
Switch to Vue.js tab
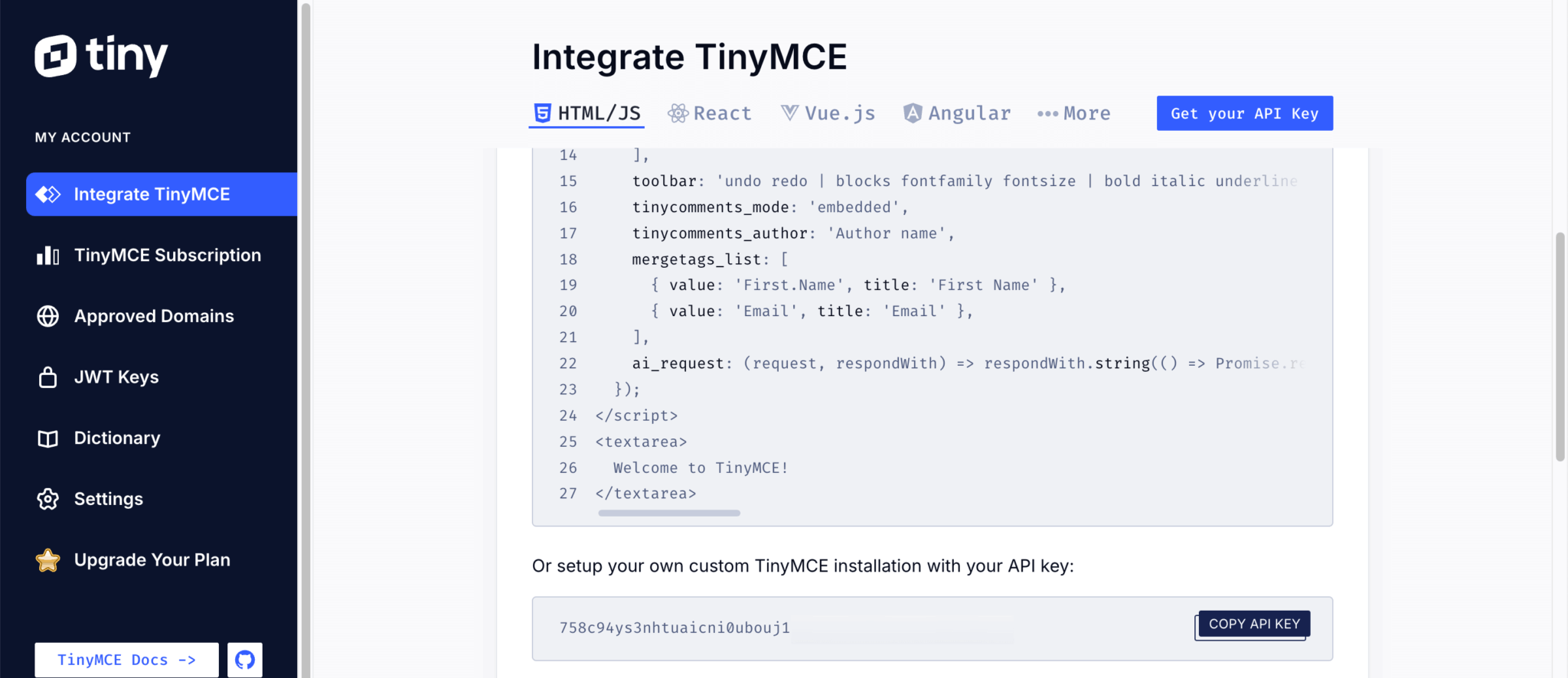[828, 113]
